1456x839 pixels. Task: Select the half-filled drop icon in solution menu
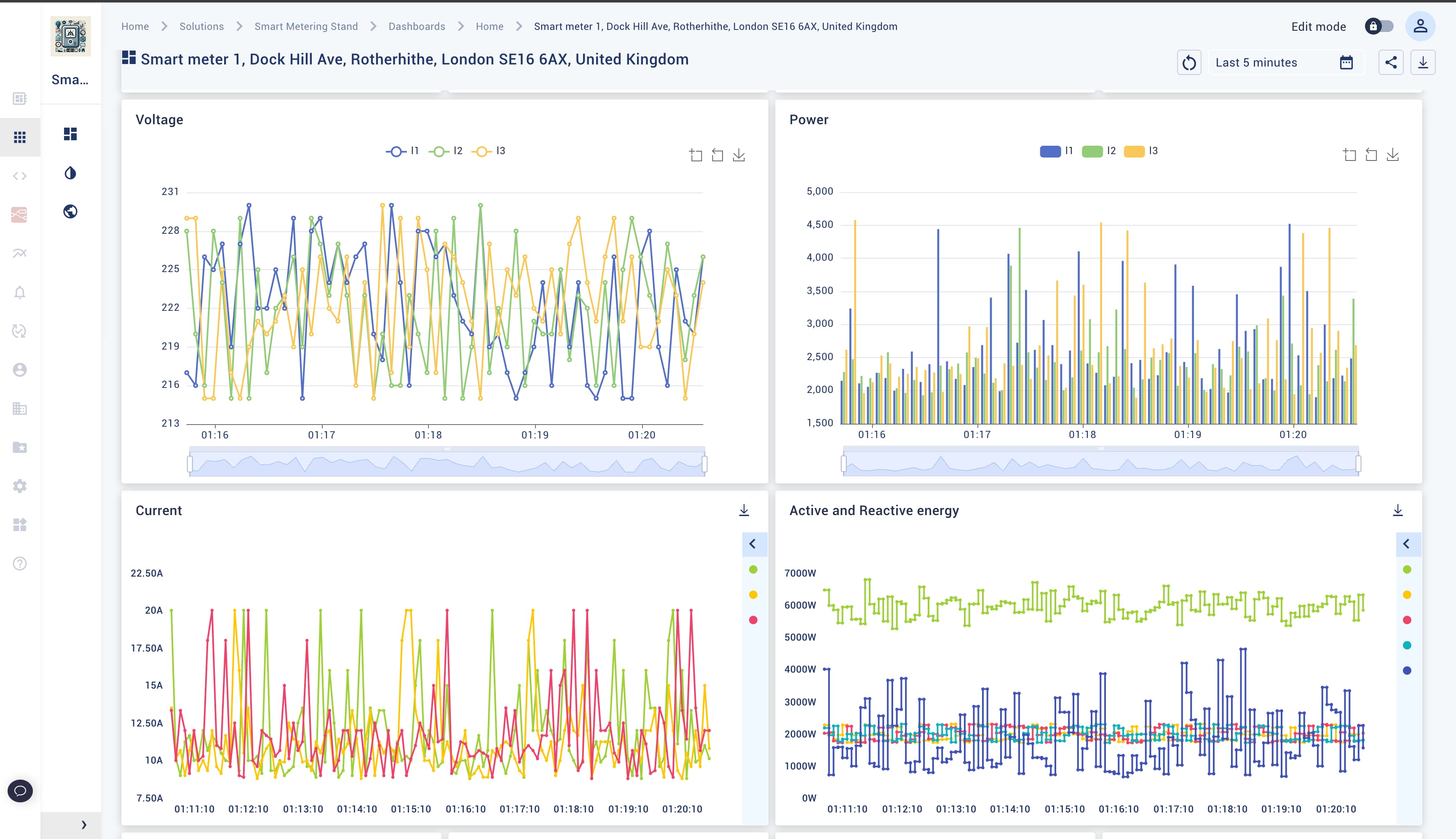pyautogui.click(x=70, y=173)
